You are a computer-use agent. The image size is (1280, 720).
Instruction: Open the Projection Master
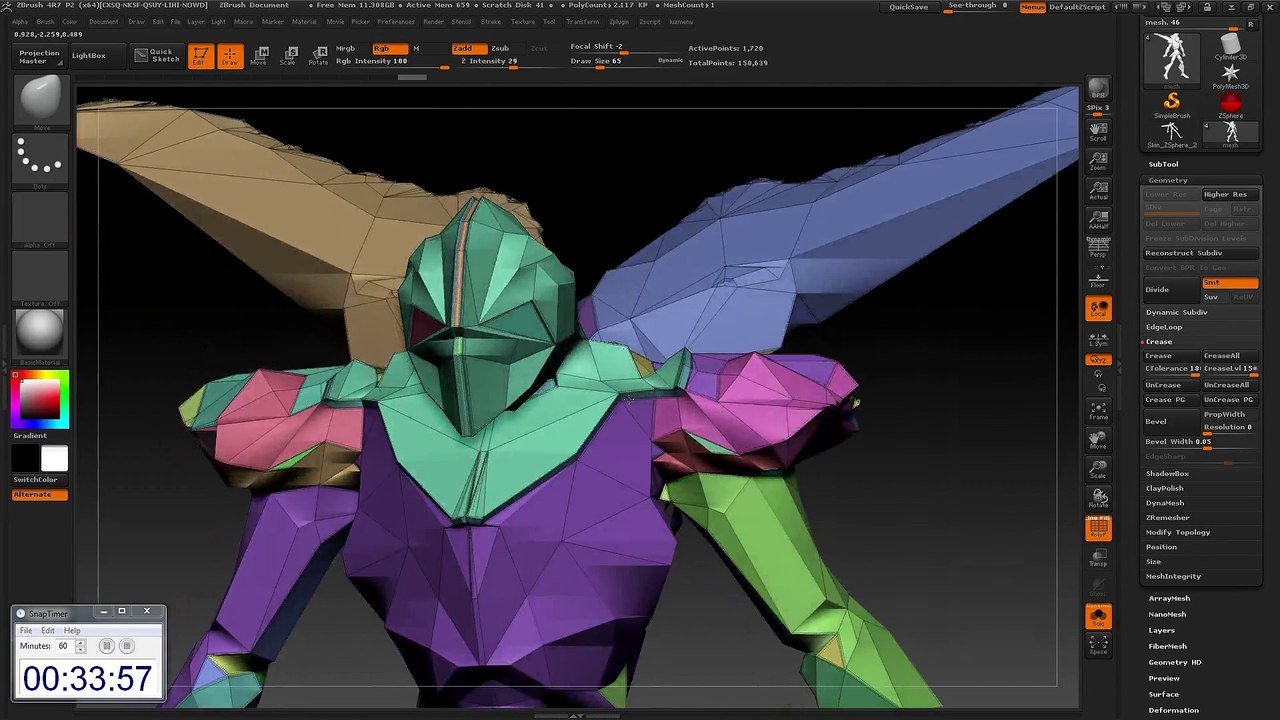[x=39, y=57]
